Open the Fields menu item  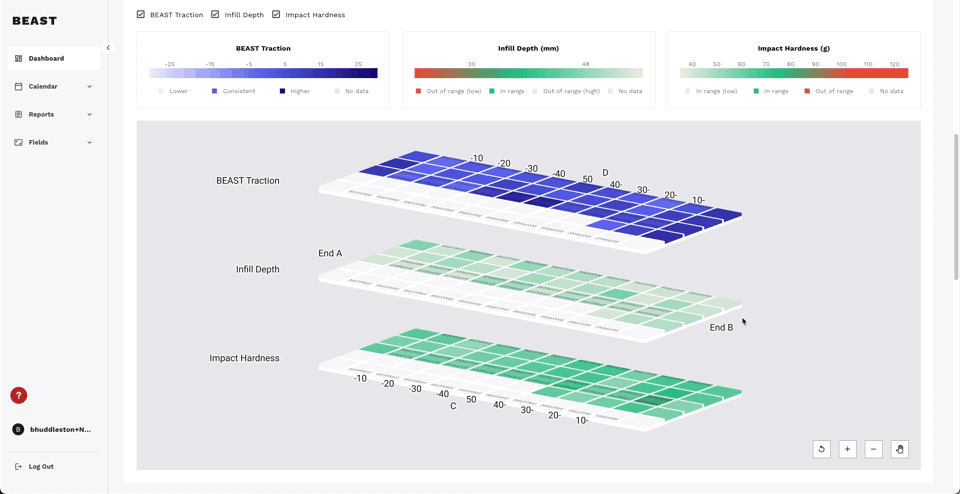coord(54,143)
